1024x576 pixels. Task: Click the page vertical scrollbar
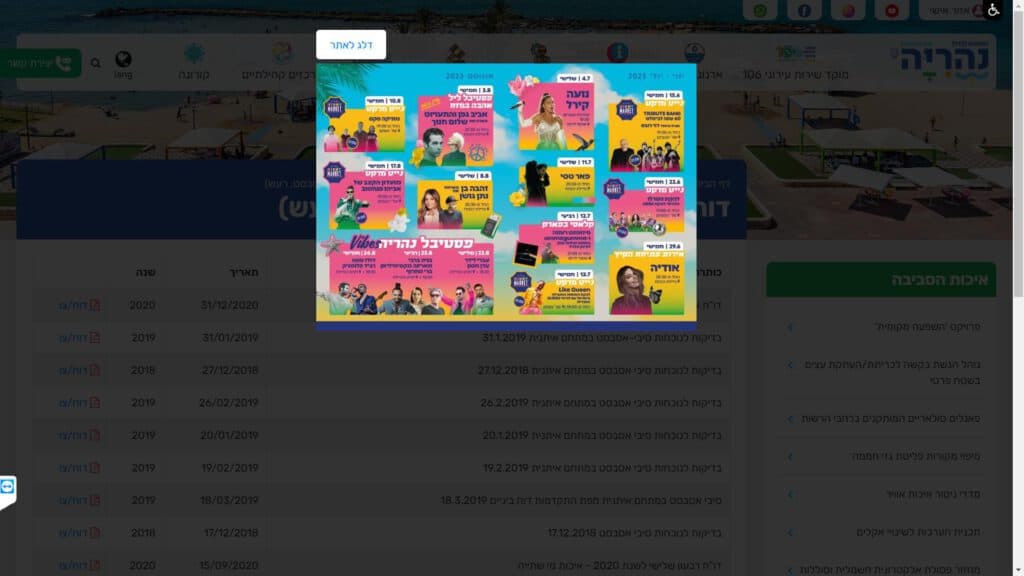pyautogui.click(x=1018, y=300)
